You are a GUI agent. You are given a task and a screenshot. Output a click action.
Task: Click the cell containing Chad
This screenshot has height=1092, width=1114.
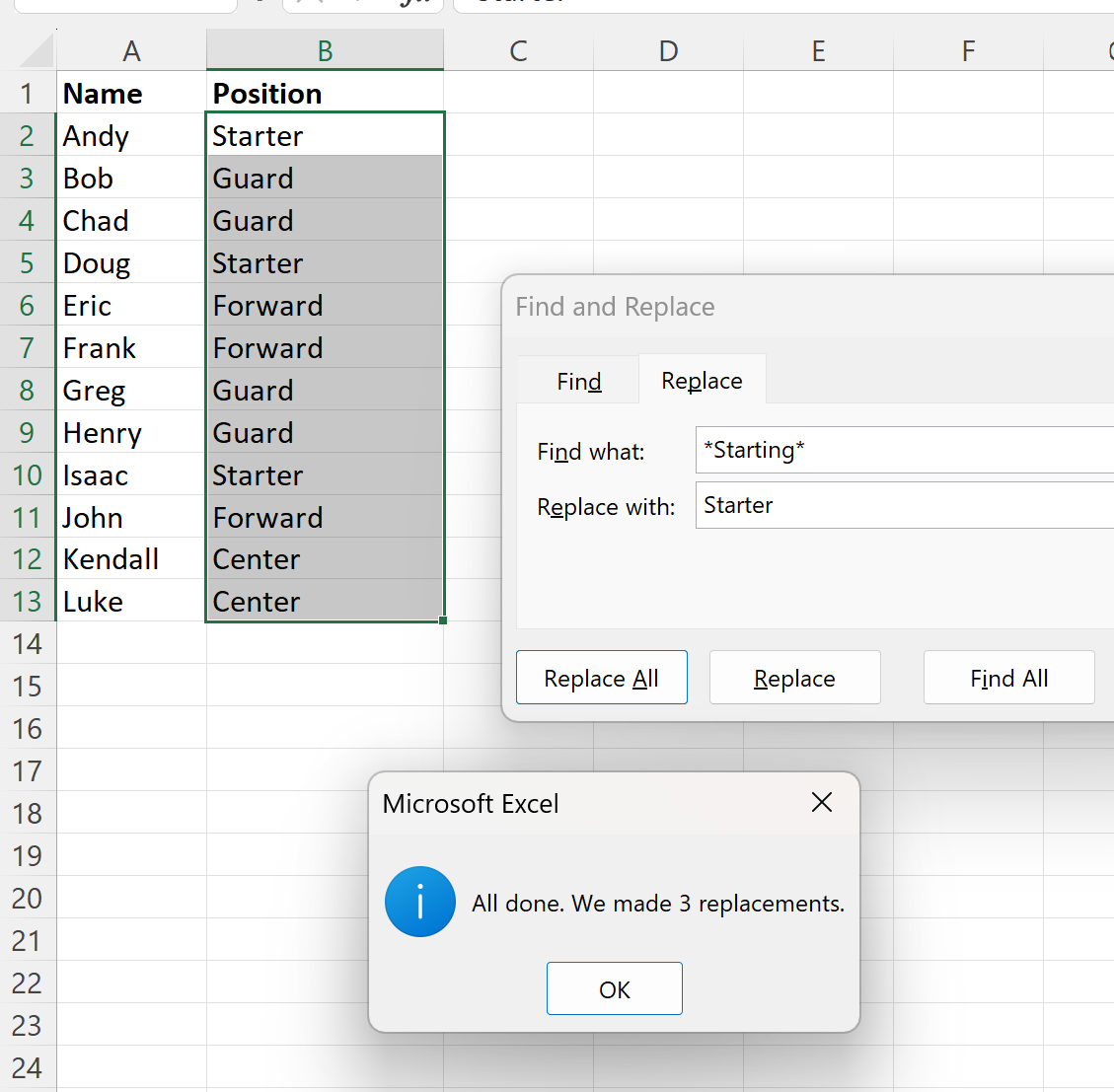coord(131,220)
